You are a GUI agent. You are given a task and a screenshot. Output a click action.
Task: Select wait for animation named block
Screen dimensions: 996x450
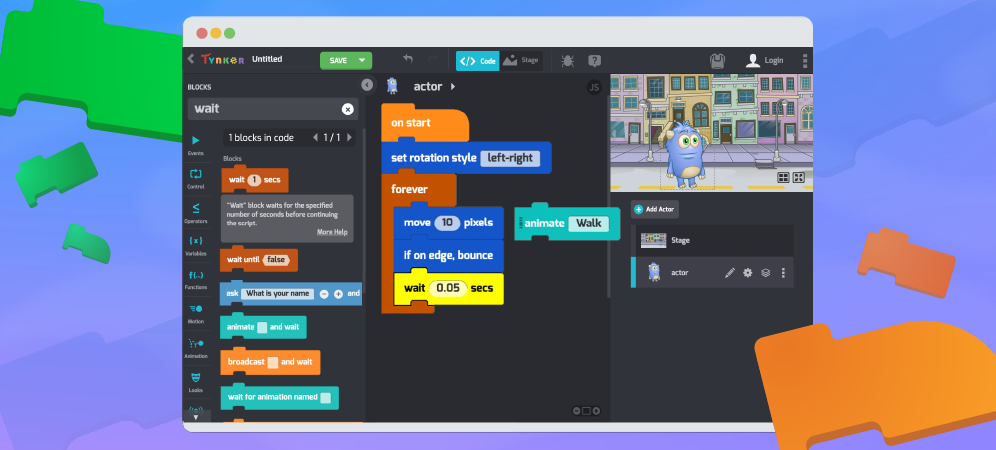pyautogui.click(x=279, y=397)
